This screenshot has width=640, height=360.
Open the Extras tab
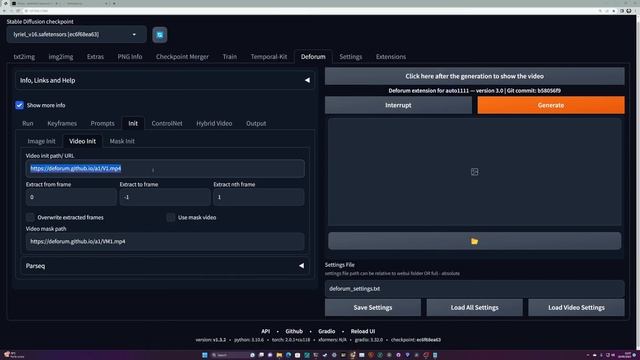[95, 57]
